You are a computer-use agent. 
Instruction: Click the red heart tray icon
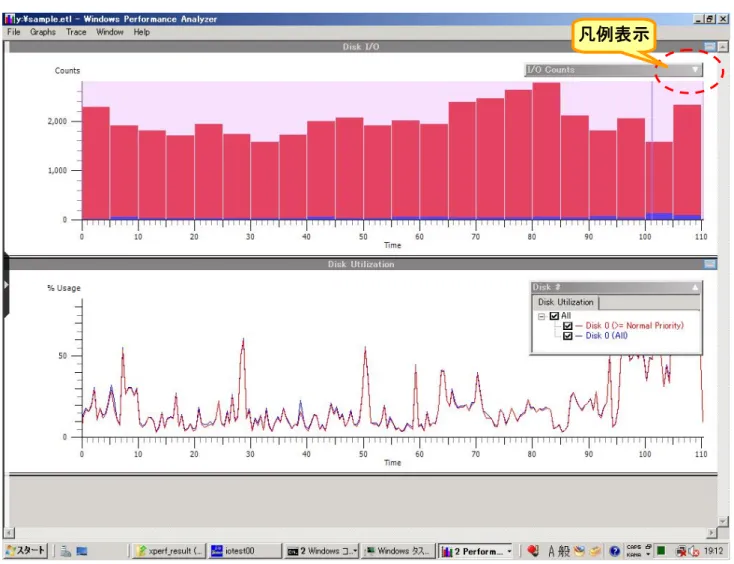coord(533,551)
